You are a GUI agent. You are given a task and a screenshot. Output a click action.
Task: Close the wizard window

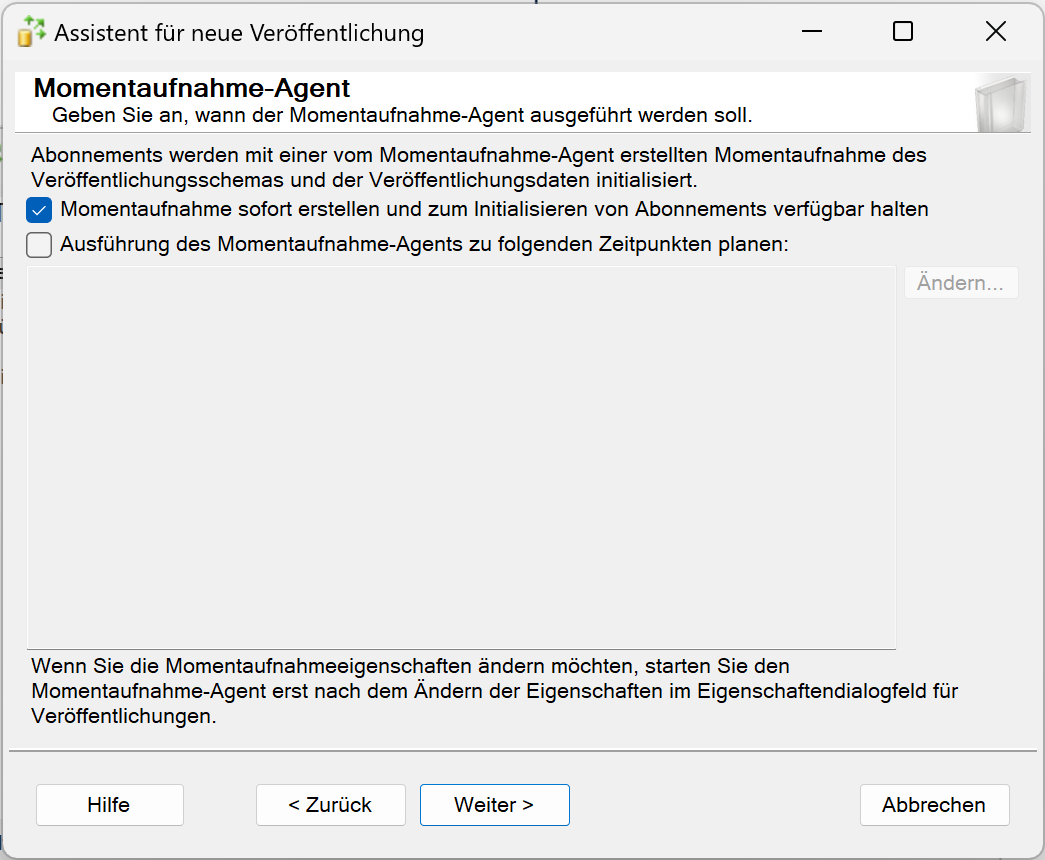[x=996, y=31]
